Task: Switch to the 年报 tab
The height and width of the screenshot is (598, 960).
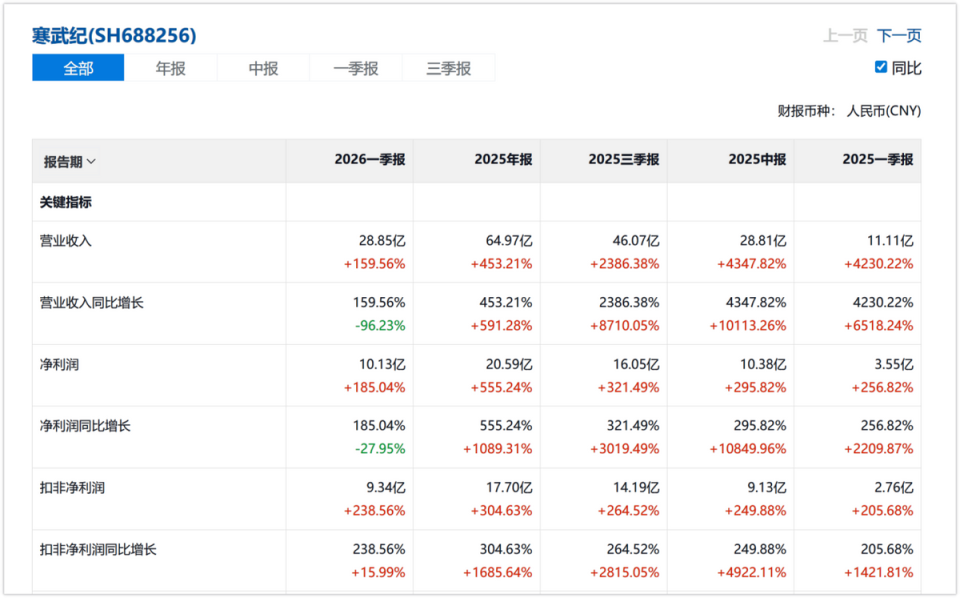Action: click(171, 68)
